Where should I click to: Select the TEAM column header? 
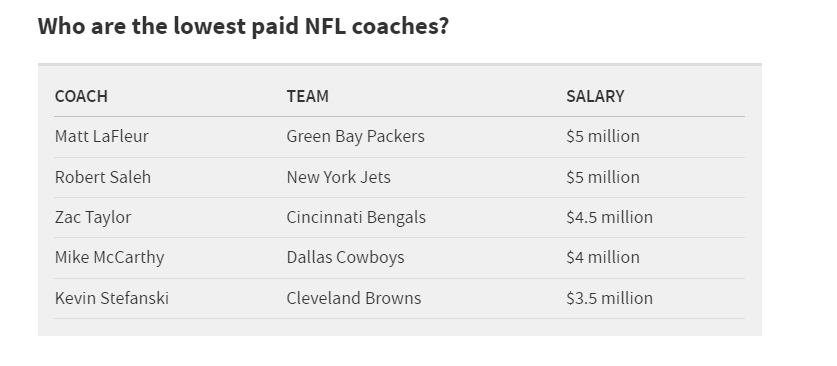(x=307, y=96)
